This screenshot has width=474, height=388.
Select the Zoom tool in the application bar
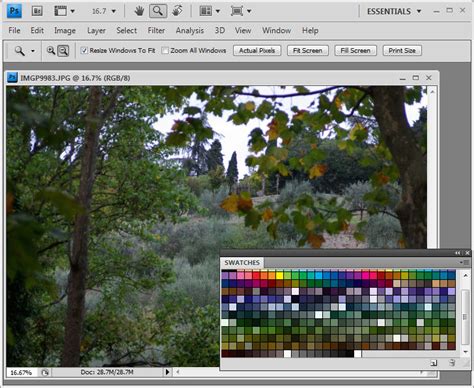[158, 11]
